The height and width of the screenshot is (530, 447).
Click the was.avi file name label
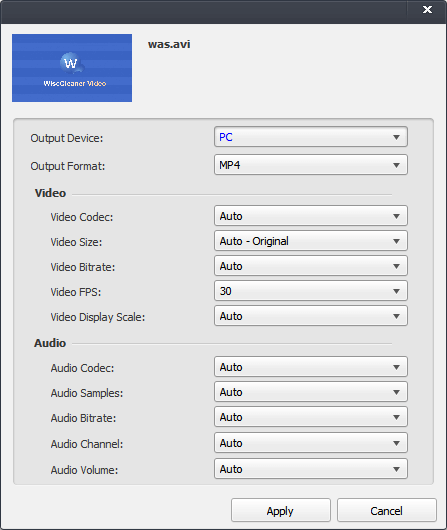point(169,44)
